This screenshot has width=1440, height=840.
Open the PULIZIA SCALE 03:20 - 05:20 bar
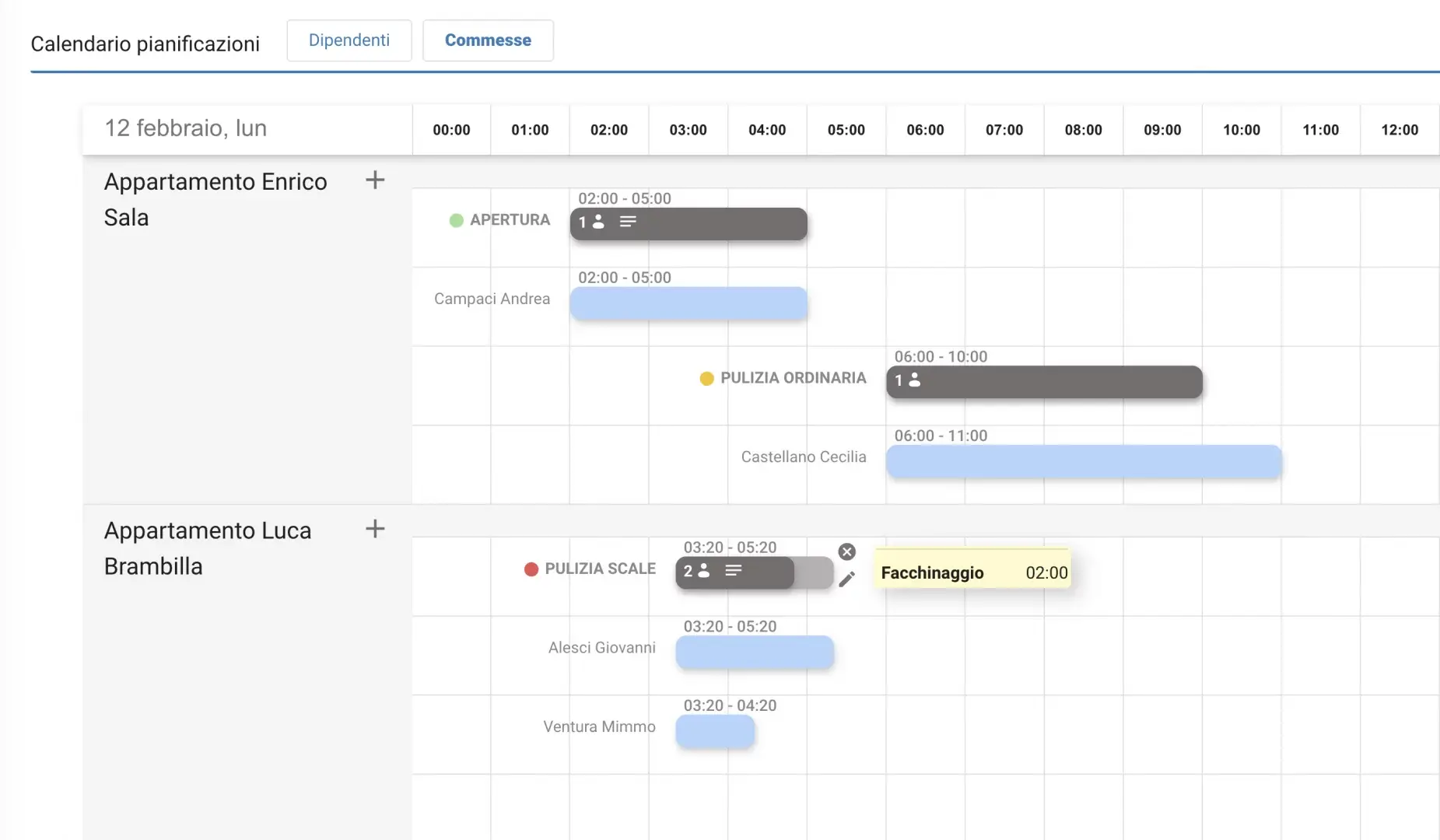pyautogui.click(x=755, y=572)
